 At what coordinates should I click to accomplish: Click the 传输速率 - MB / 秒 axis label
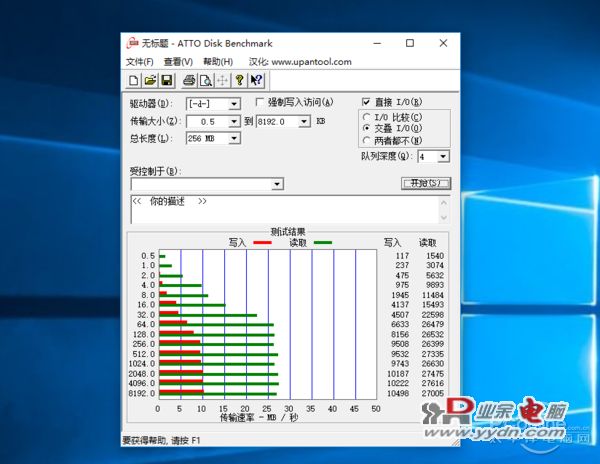point(259,417)
